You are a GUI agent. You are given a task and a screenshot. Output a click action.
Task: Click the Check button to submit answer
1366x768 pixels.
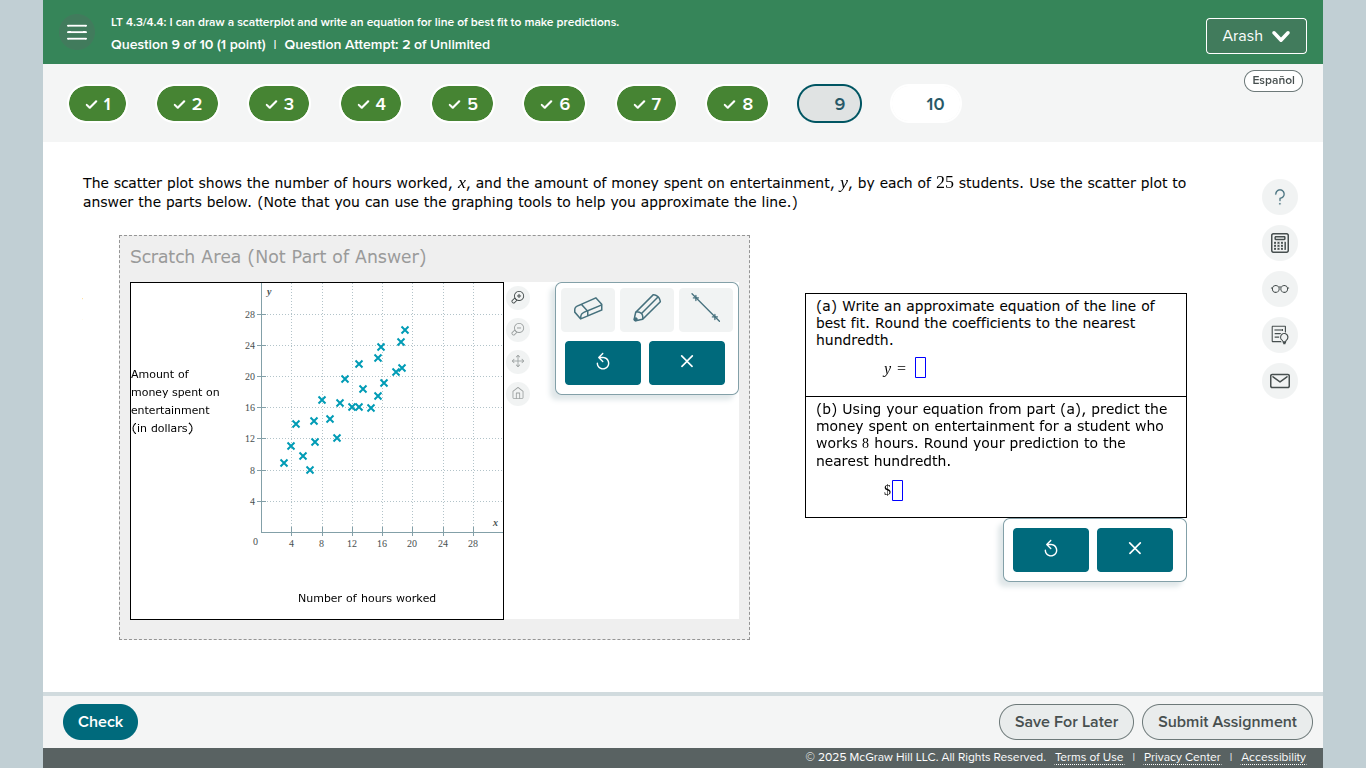[x=100, y=721]
